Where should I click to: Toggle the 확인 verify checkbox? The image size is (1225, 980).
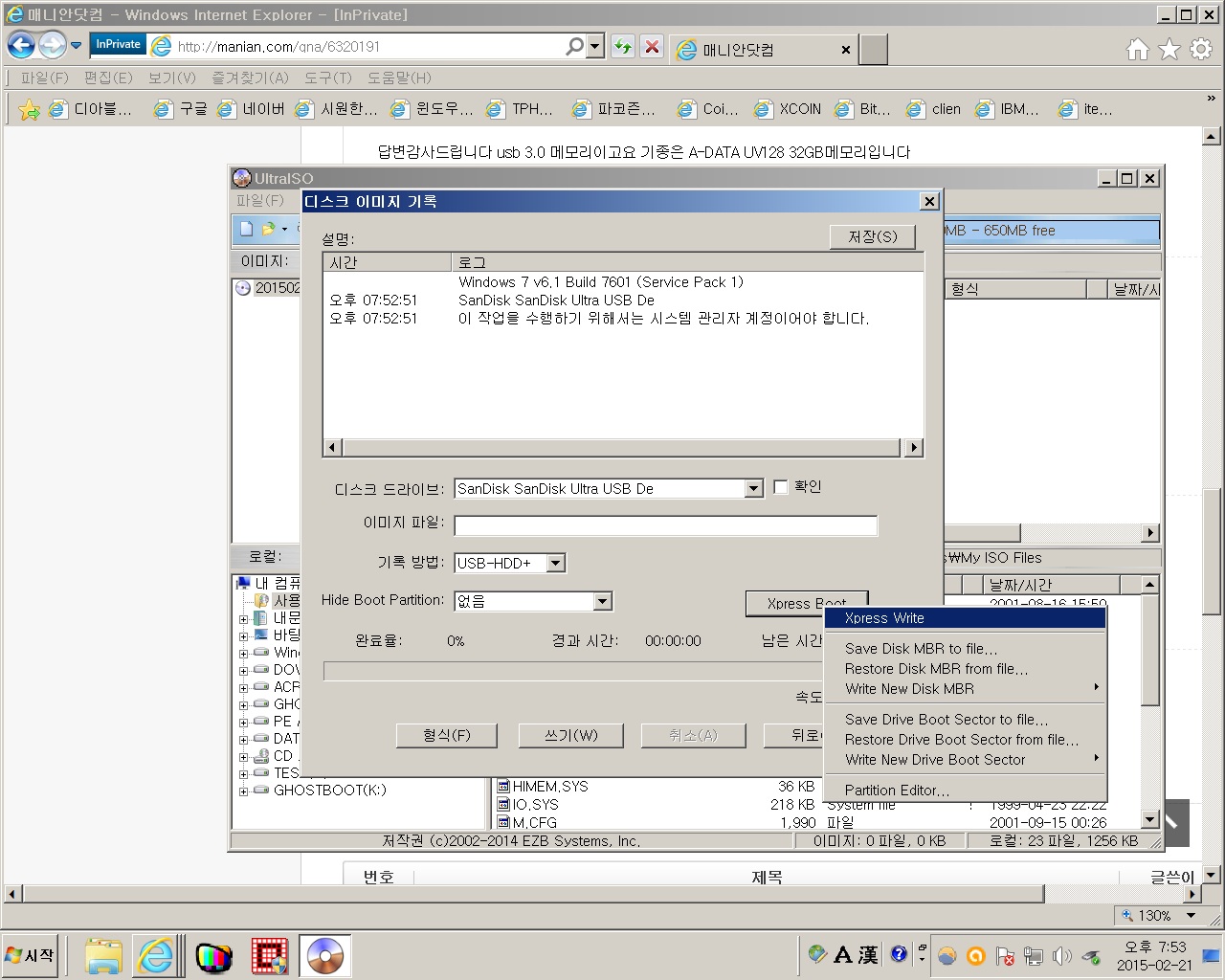click(781, 487)
